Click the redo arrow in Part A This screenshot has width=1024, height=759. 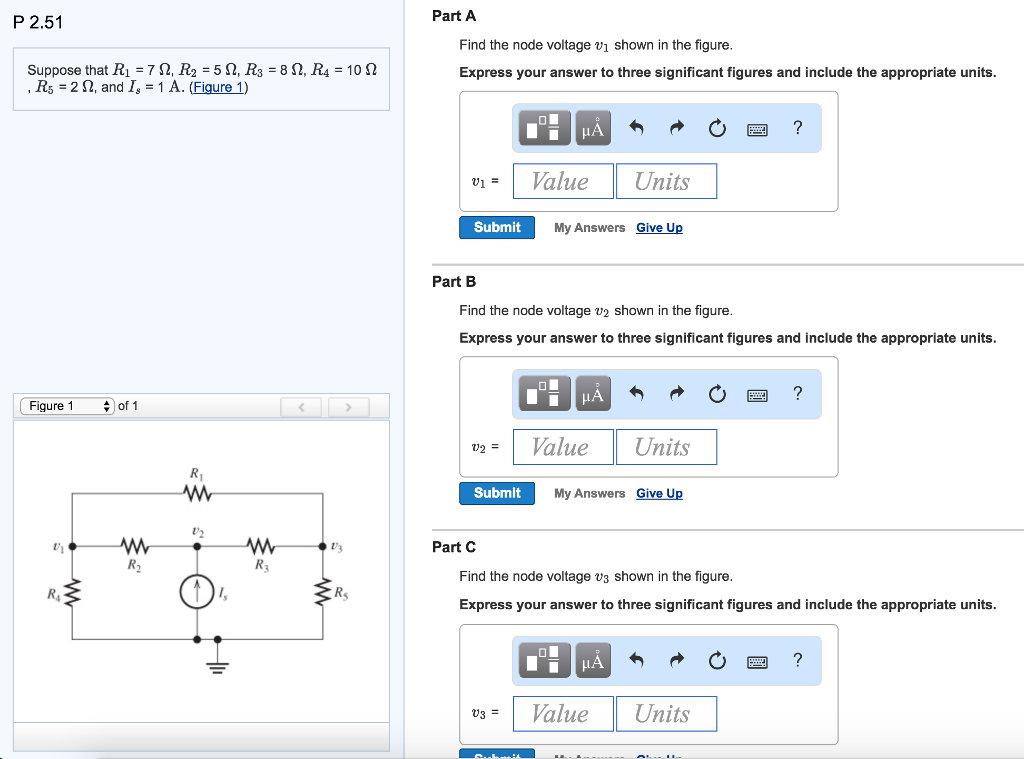point(676,128)
